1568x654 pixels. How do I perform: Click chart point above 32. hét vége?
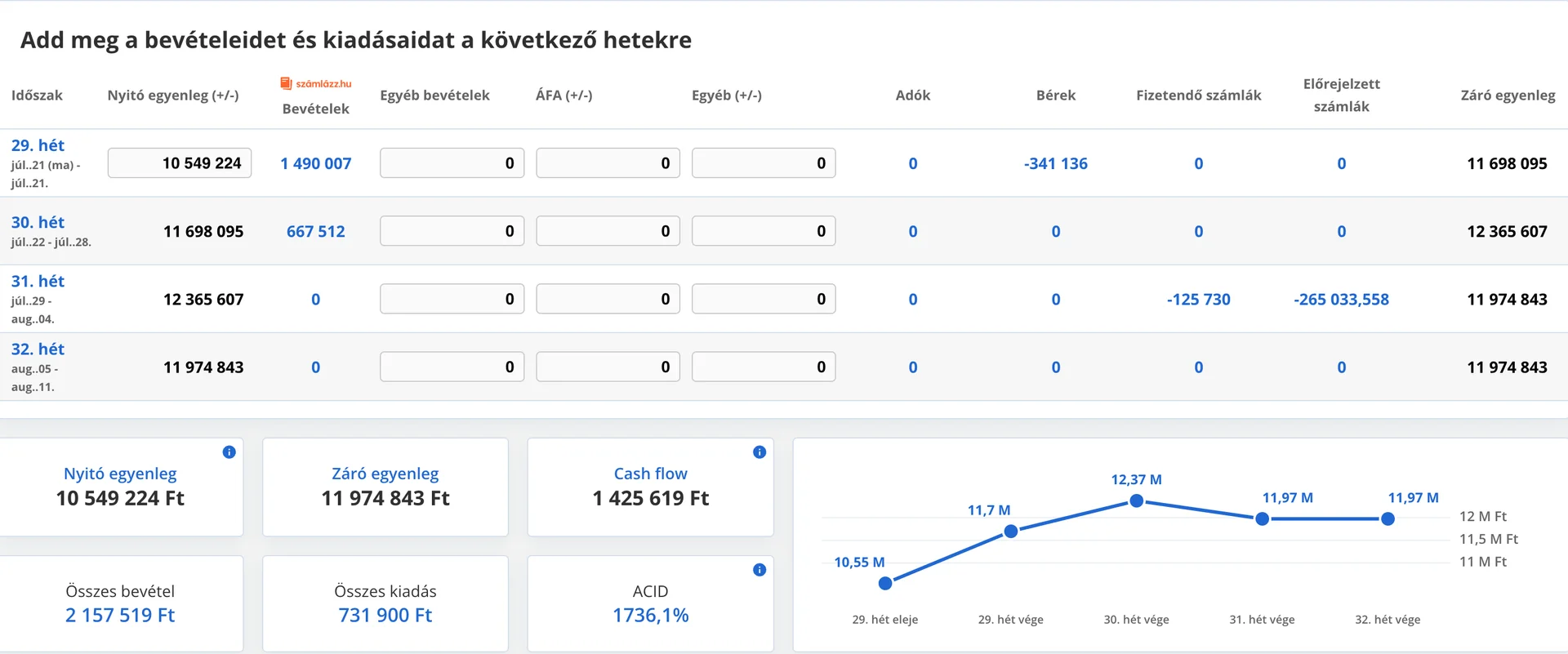[x=1388, y=518]
